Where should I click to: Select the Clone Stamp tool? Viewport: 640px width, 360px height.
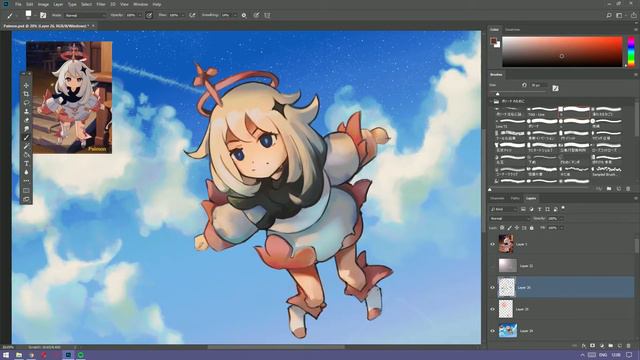27,111
